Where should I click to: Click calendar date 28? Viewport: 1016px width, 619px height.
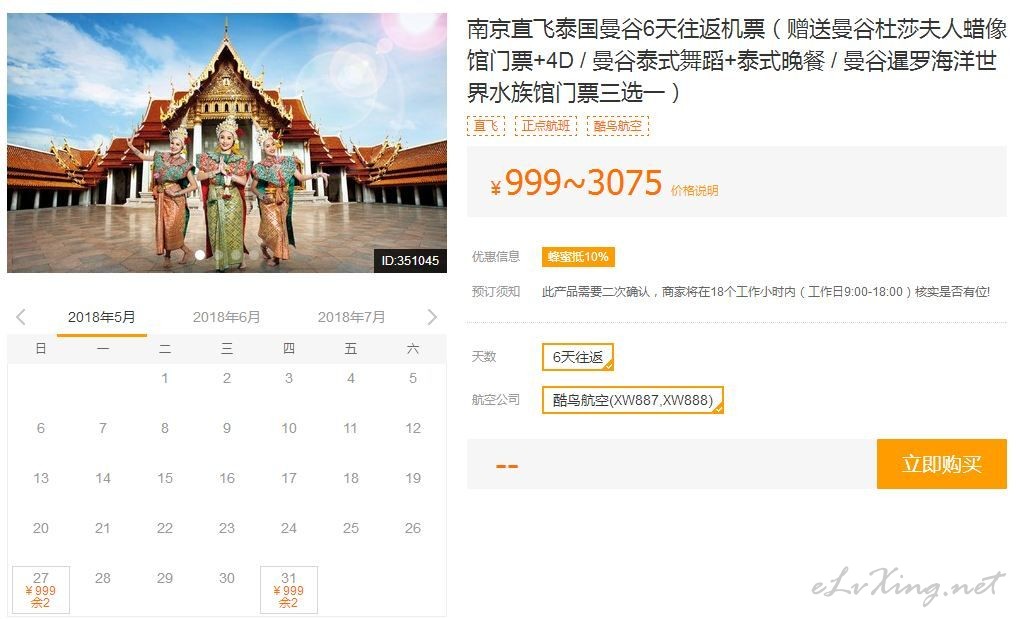pos(103,578)
